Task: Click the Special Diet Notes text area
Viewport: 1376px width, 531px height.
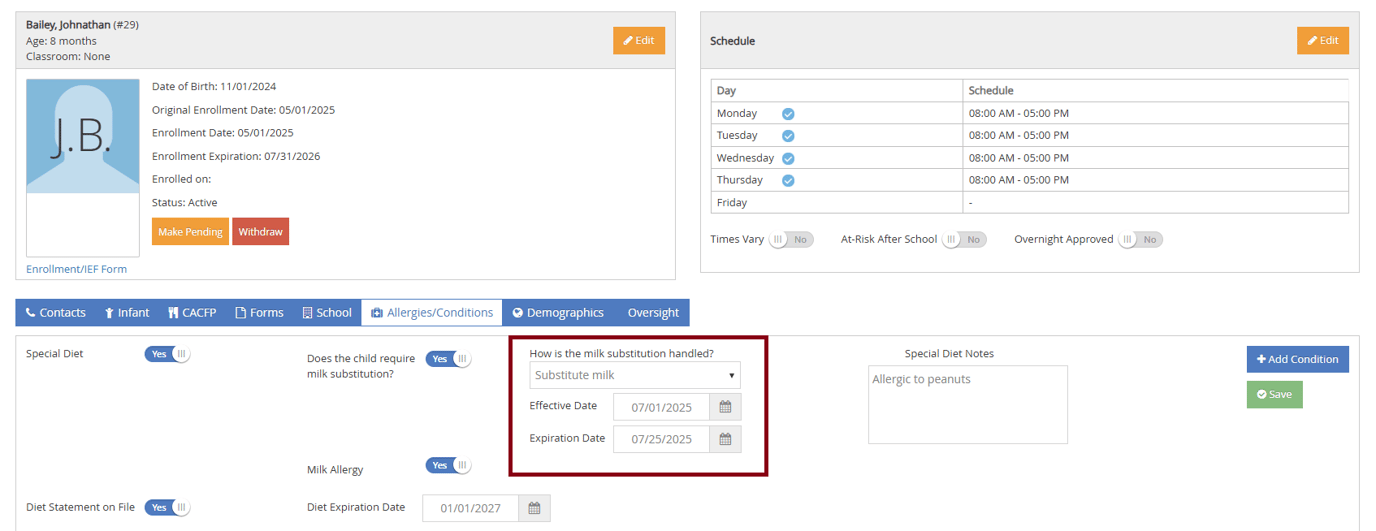Action: pyautogui.click(x=967, y=405)
